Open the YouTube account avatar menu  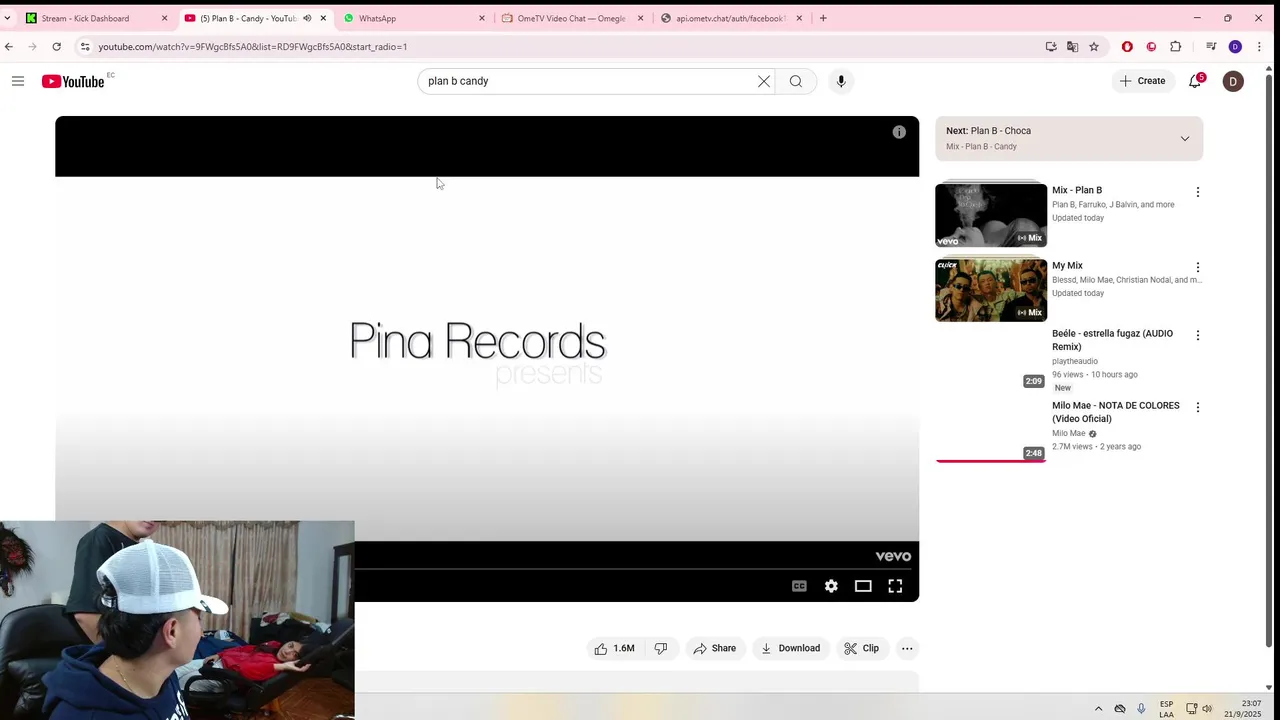click(x=1233, y=81)
